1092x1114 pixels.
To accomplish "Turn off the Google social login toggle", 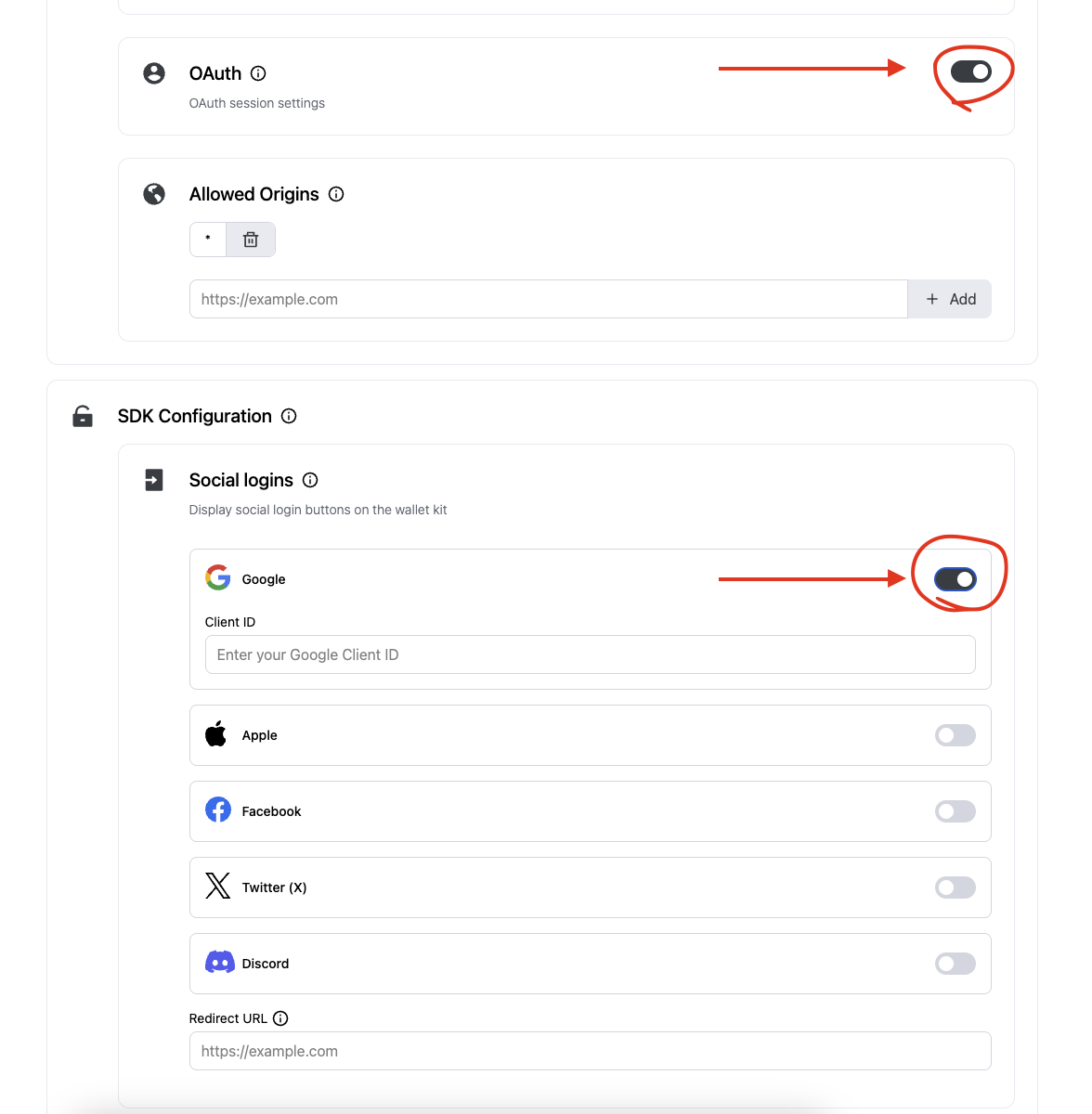I will [x=956, y=578].
